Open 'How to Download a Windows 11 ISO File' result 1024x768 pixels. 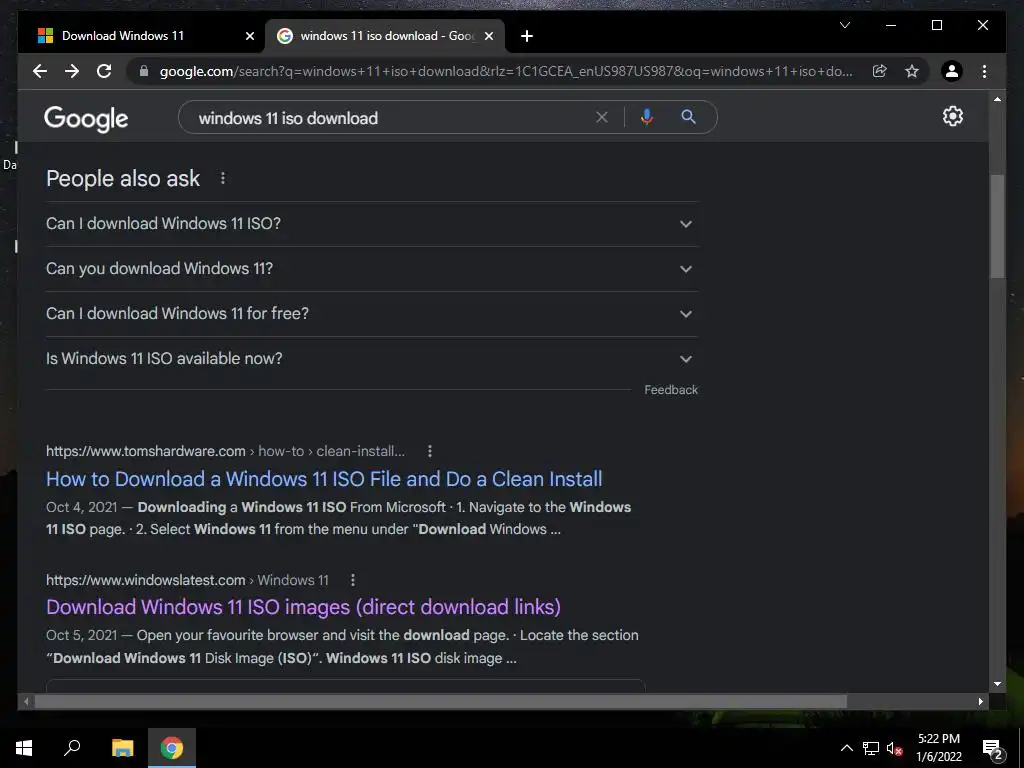pos(324,479)
